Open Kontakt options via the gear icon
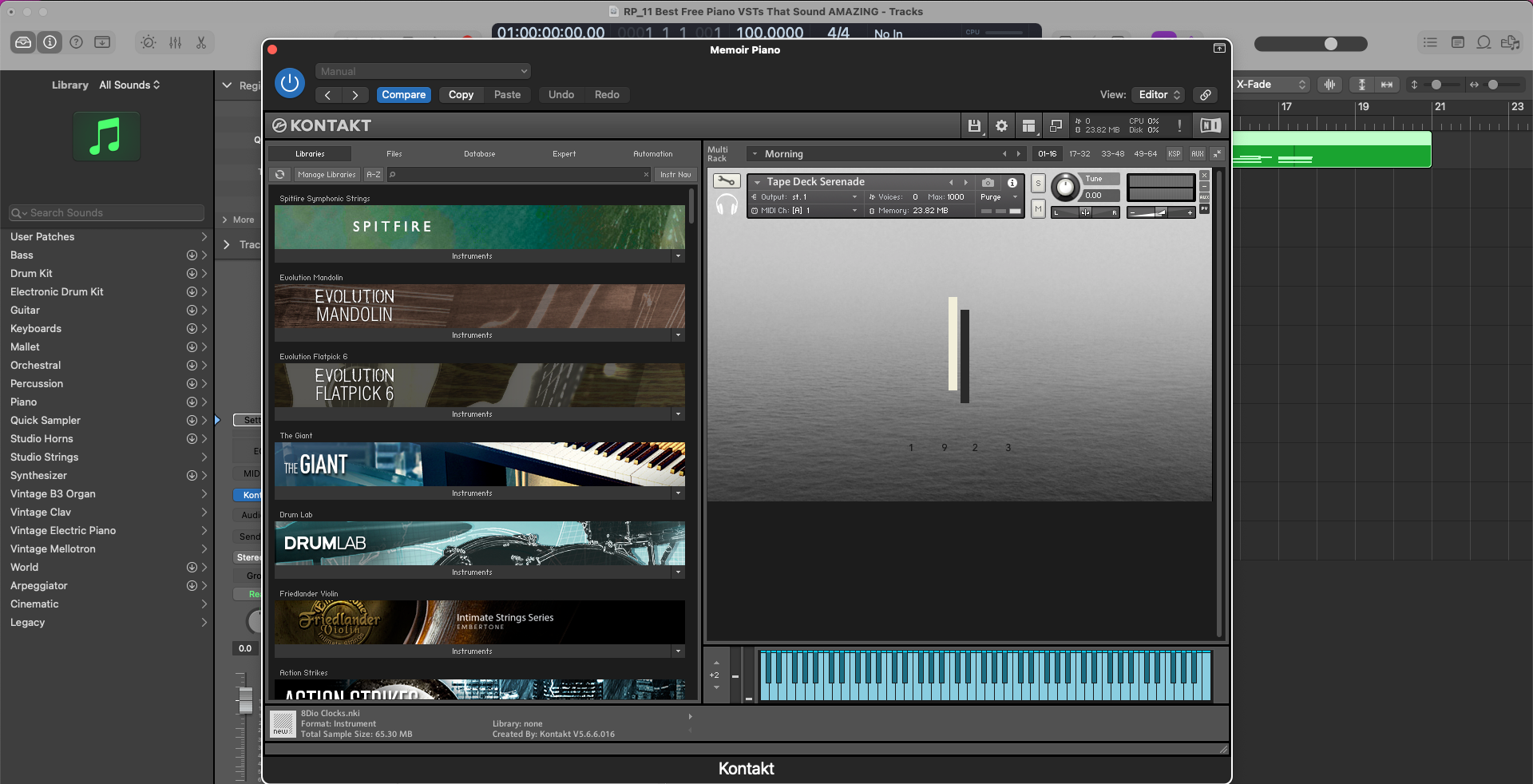This screenshot has height=784, width=1533. tap(1000, 125)
